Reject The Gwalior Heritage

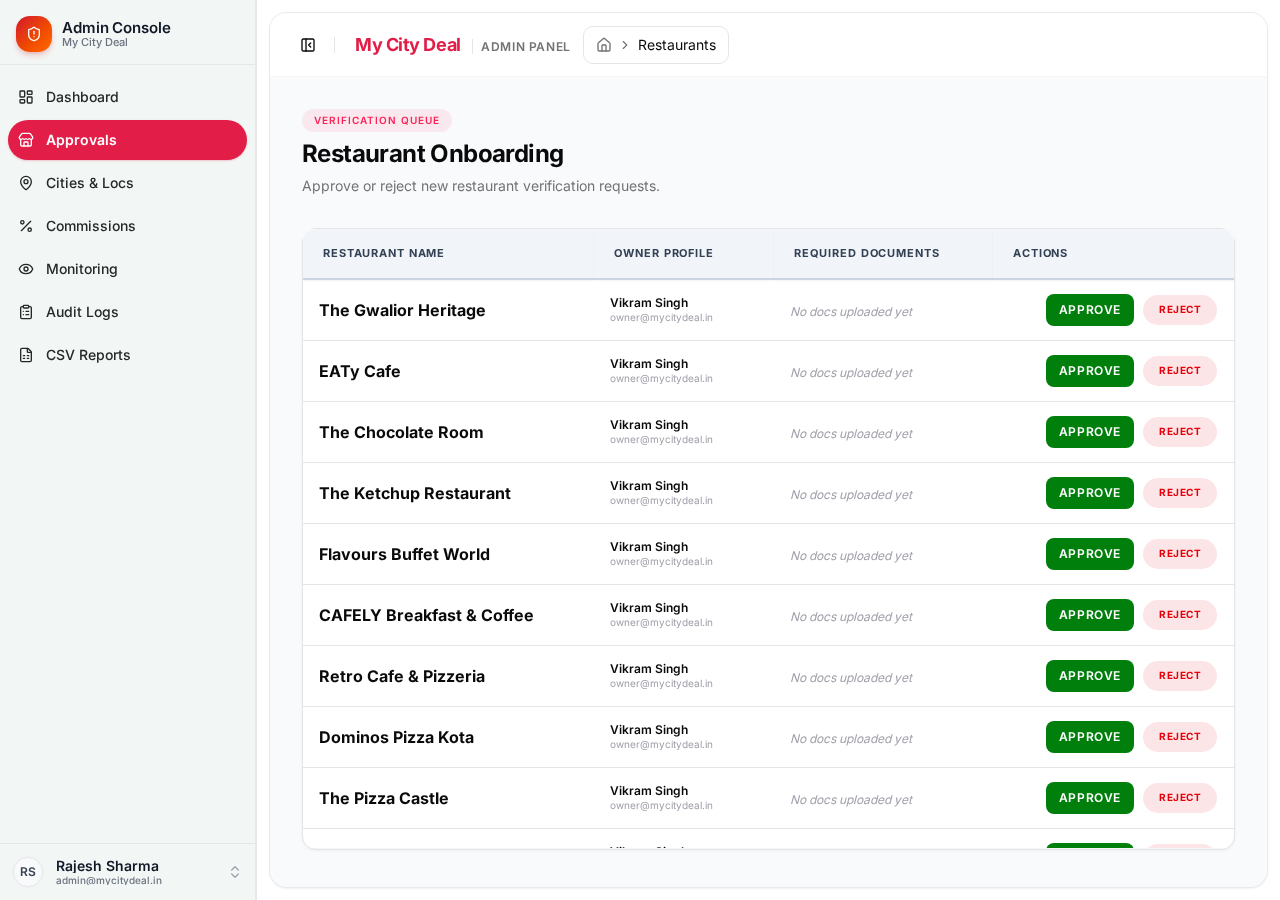click(x=1180, y=310)
